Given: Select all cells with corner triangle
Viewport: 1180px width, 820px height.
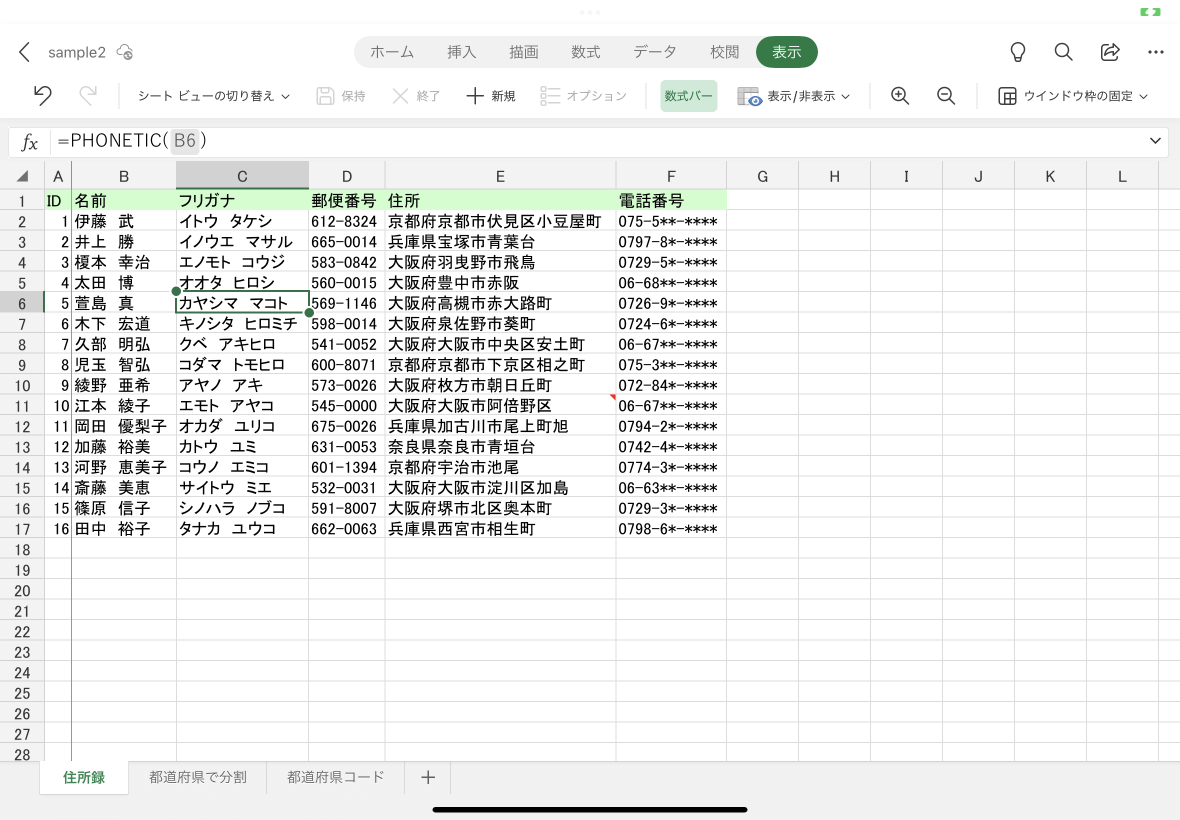Looking at the screenshot, I should [23, 176].
